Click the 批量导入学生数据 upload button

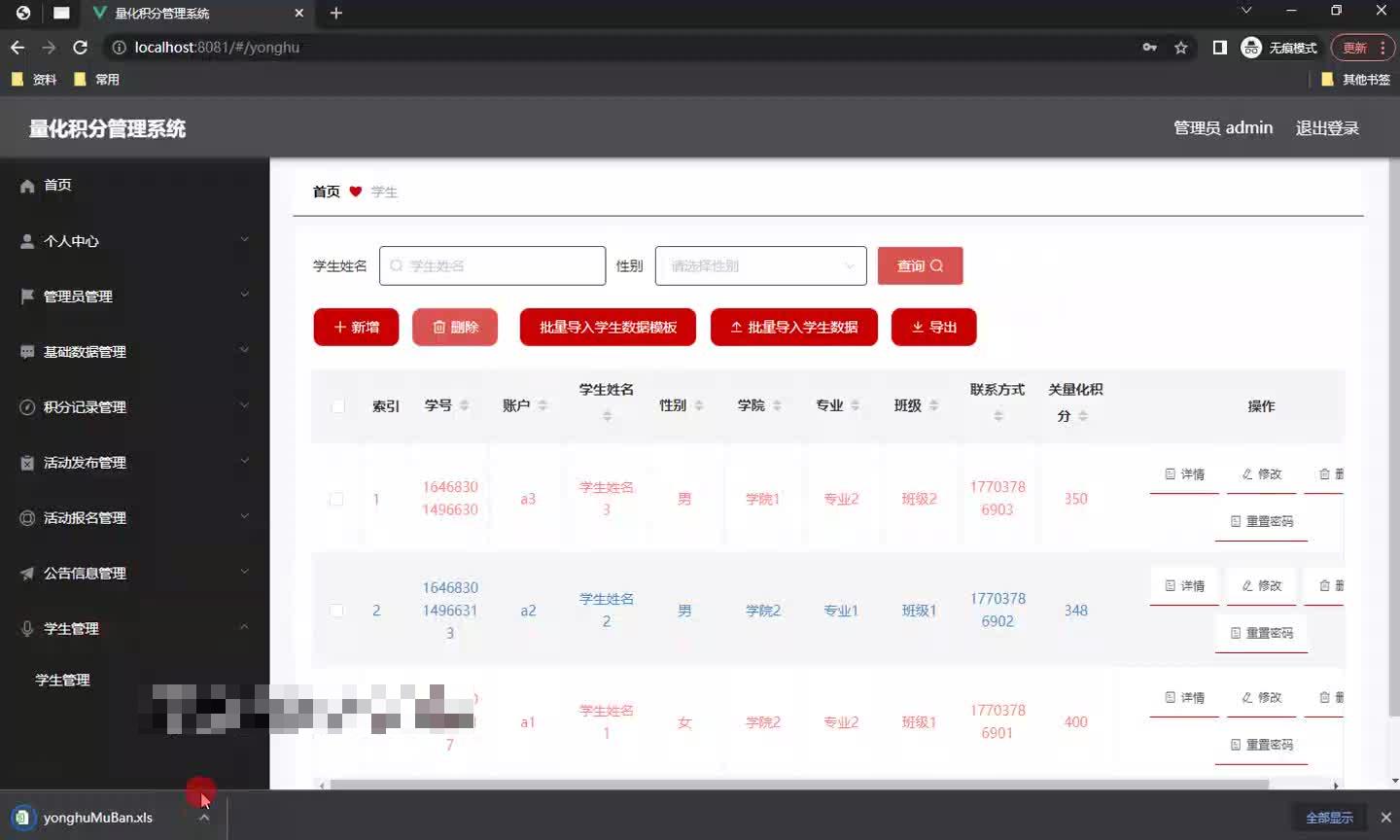pos(793,327)
